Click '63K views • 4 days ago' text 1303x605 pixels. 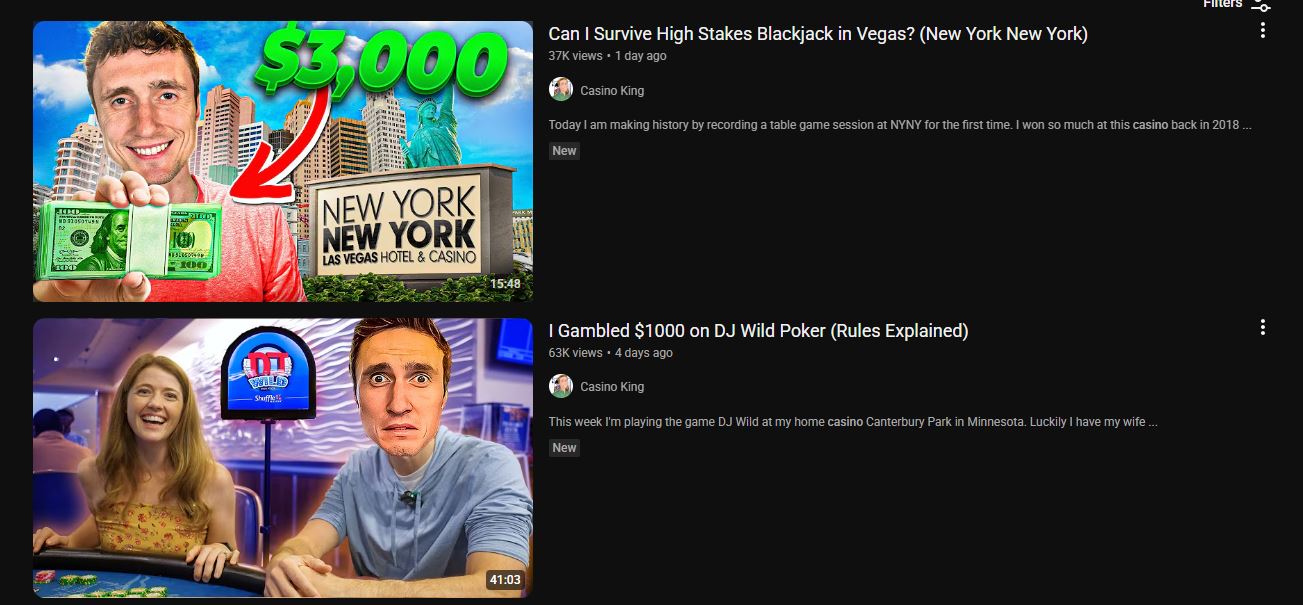click(610, 353)
